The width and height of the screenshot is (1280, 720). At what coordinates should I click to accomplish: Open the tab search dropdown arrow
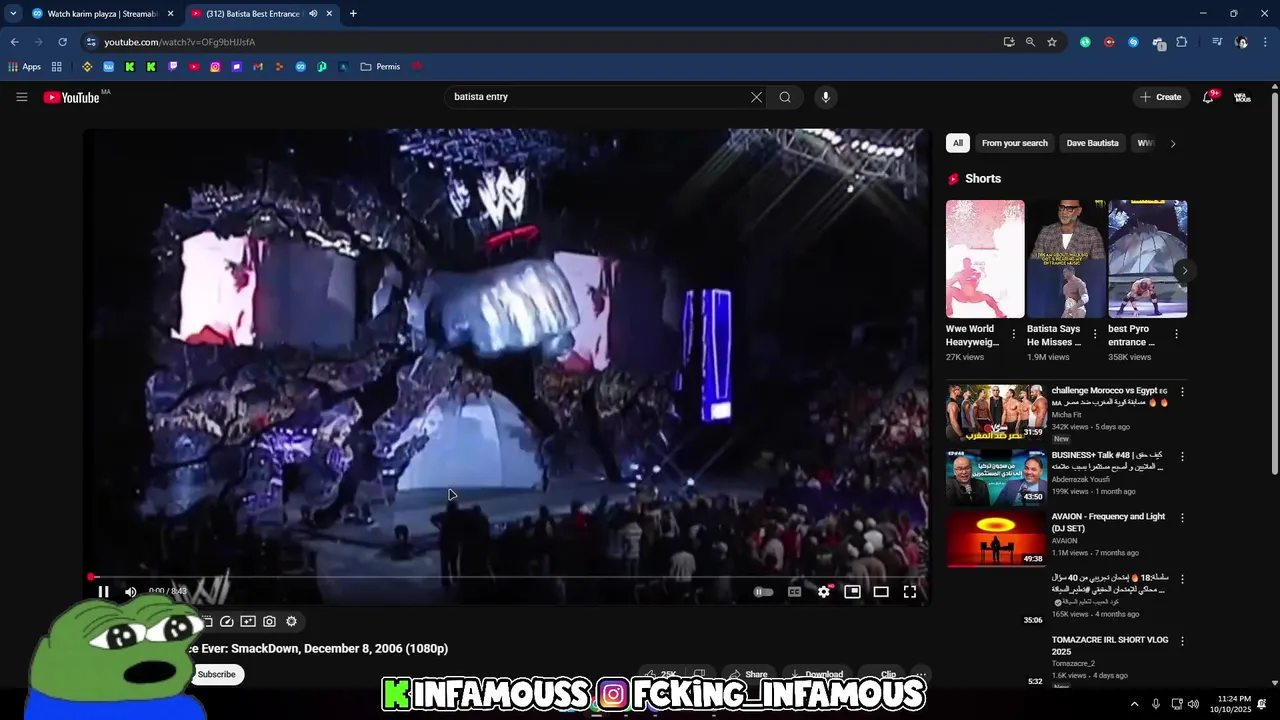coord(13,14)
